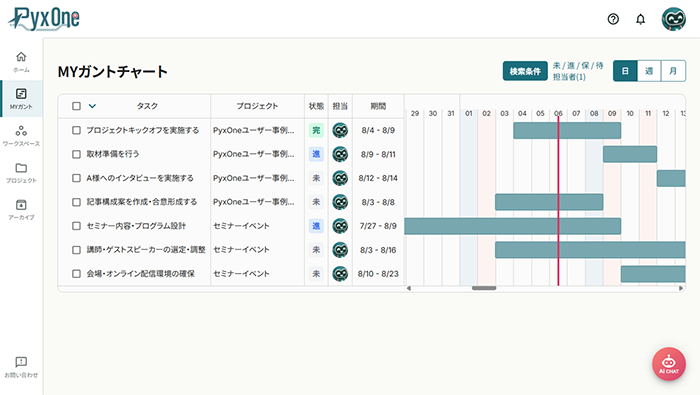Click assignee avatar for プロジェクトキックオフを実施する
This screenshot has height=395, width=700.
340,130
